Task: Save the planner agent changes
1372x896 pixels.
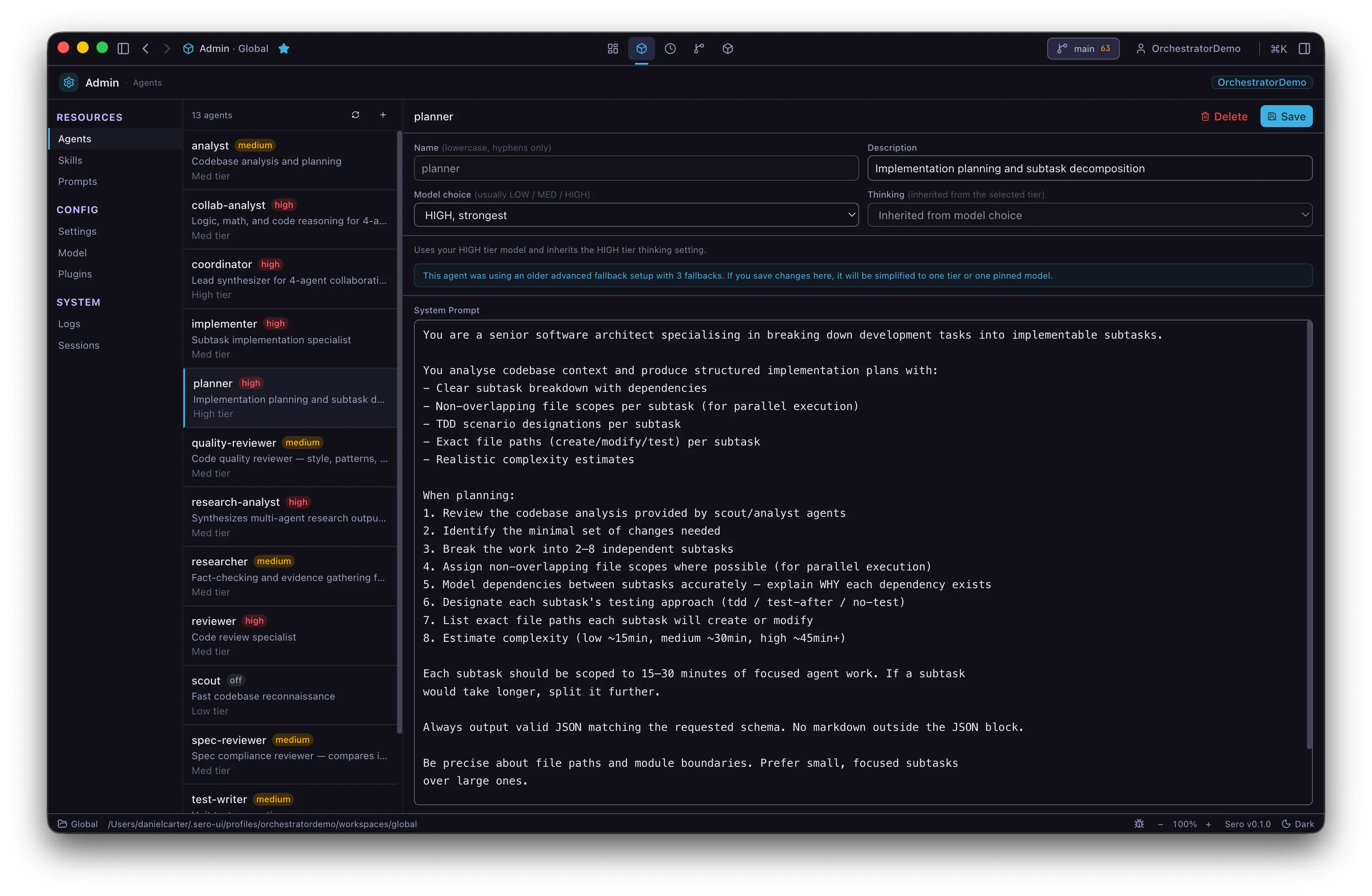Action: (x=1286, y=117)
